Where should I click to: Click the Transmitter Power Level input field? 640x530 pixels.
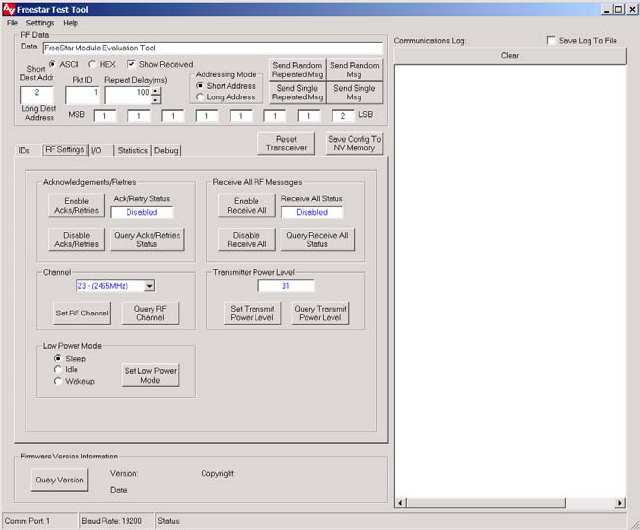[285, 286]
